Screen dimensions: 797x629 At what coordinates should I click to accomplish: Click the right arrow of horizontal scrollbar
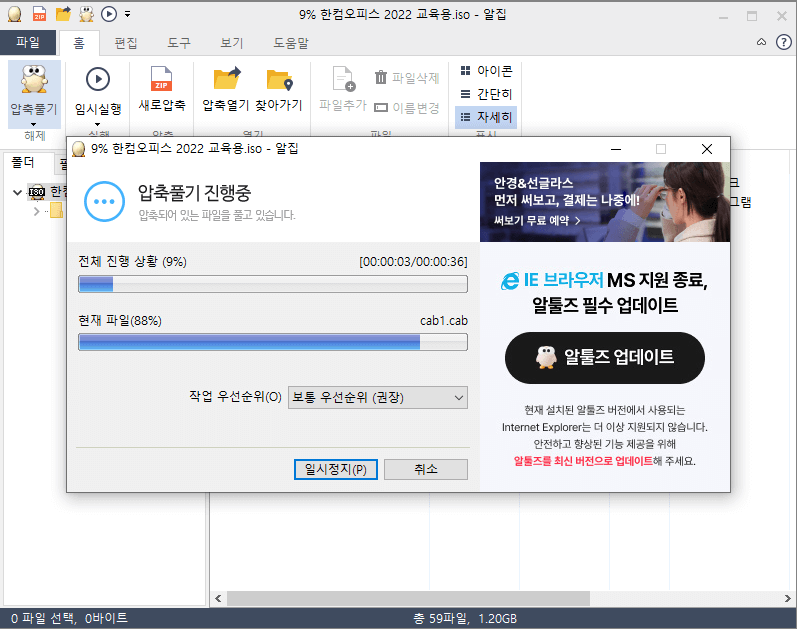[x=787, y=598]
